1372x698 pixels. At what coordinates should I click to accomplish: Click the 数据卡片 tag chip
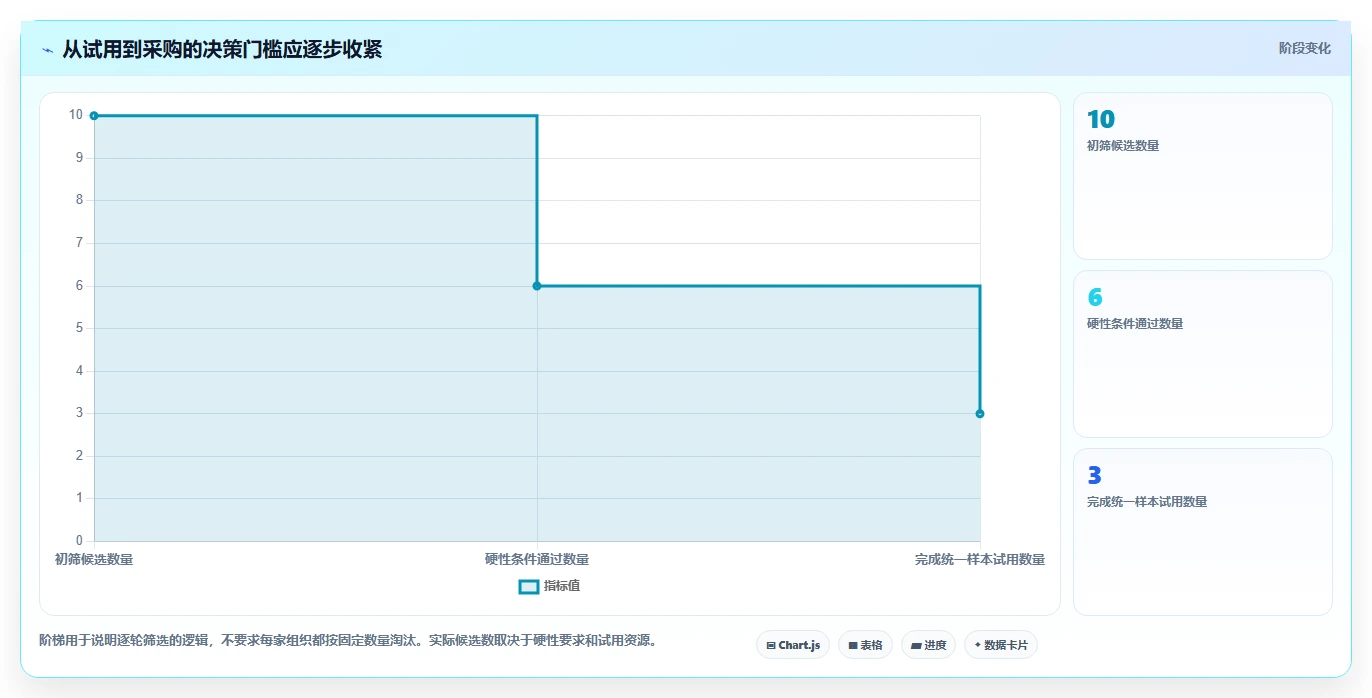click(1001, 645)
